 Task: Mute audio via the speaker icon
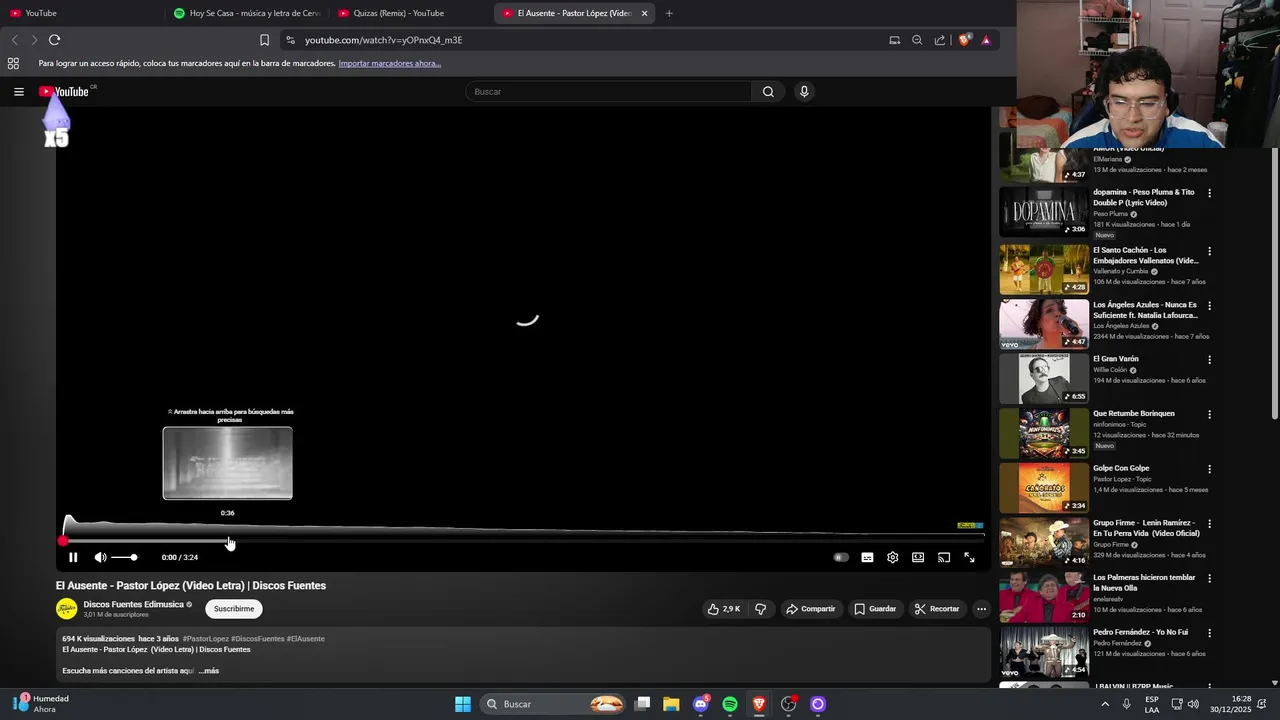100,557
